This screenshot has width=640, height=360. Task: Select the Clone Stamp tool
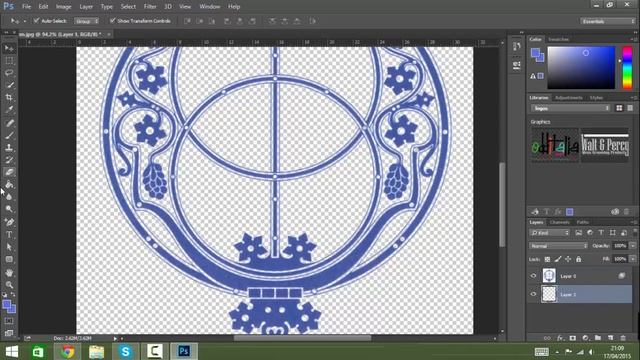click(x=9, y=147)
